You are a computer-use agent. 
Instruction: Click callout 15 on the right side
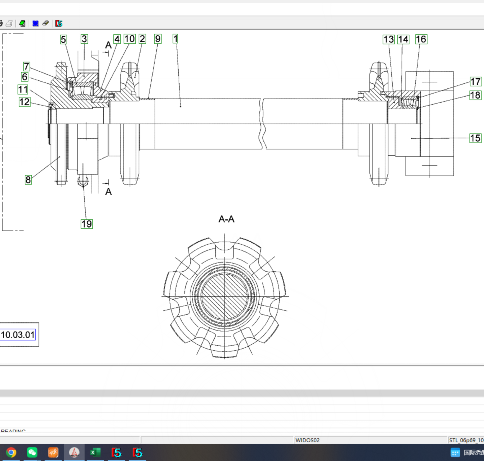click(475, 138)
